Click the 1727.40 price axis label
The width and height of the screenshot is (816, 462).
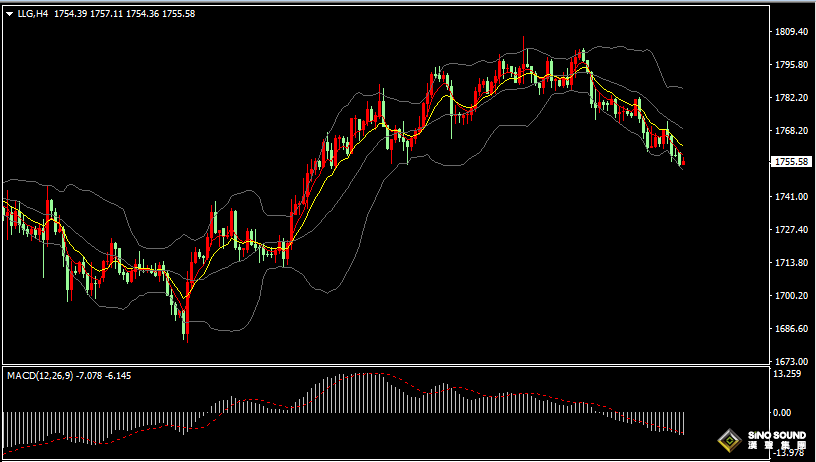pyautogui.click(x=792, y=229)
